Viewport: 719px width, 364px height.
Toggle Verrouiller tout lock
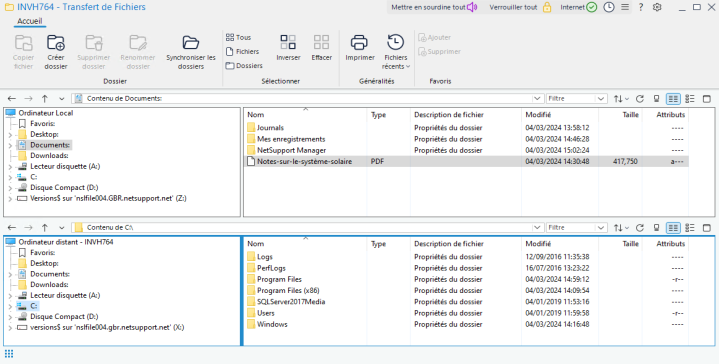(x=520, y=7)
